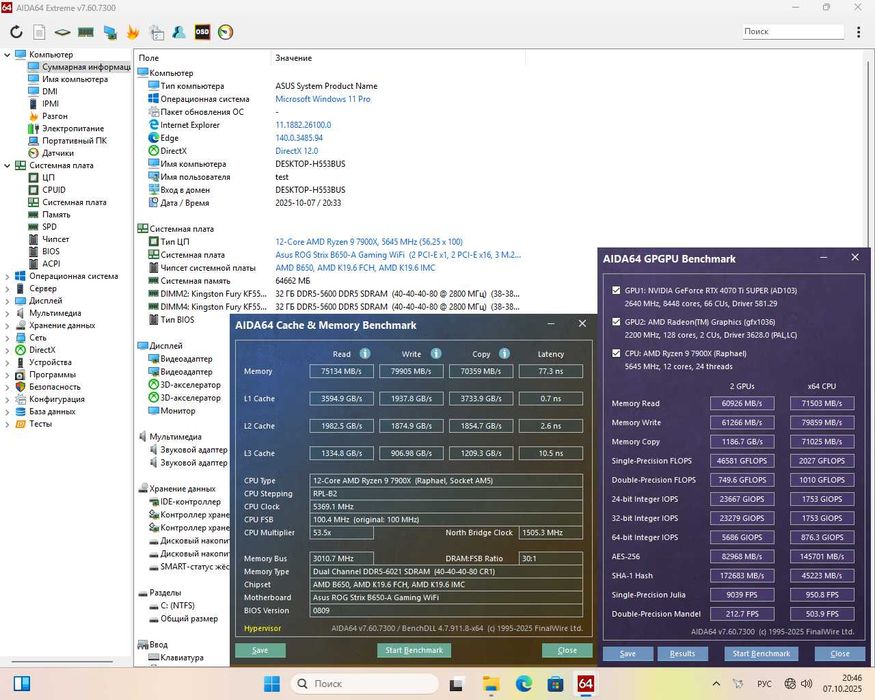
Task: Disable the CPU AMD Ryzen 9 7900X checkbox
Action: pos(616,353)
